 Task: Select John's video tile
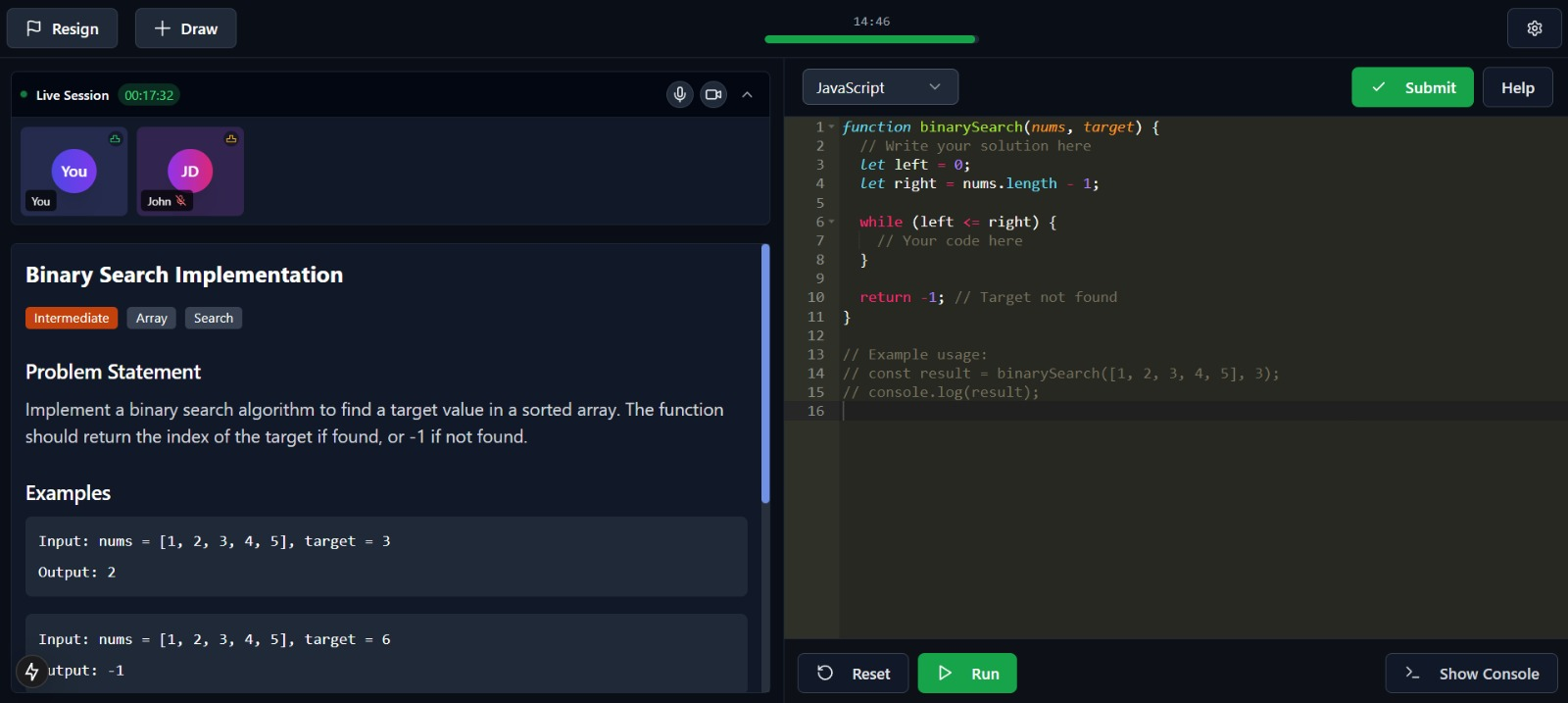pos(190,171)
